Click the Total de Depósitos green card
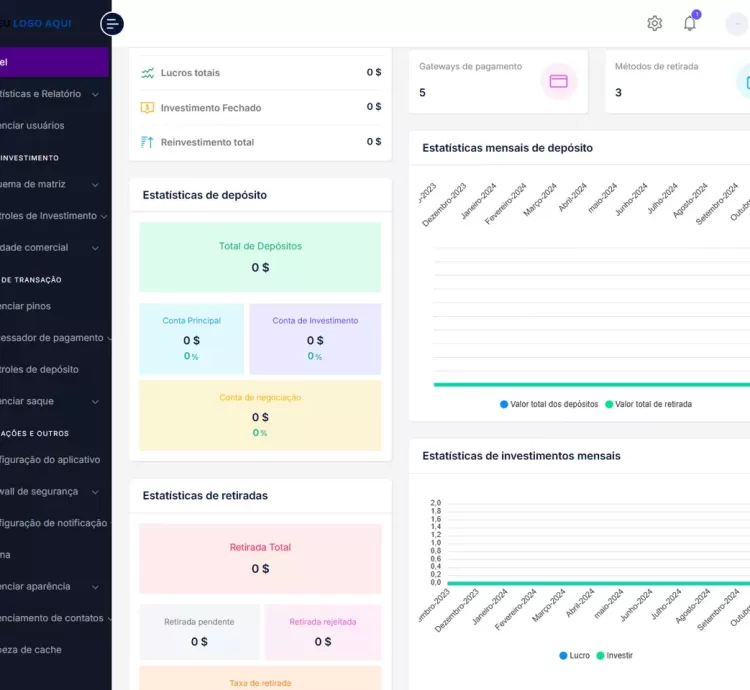The height and width of the screenshot is (690, 750). (260, 257)
